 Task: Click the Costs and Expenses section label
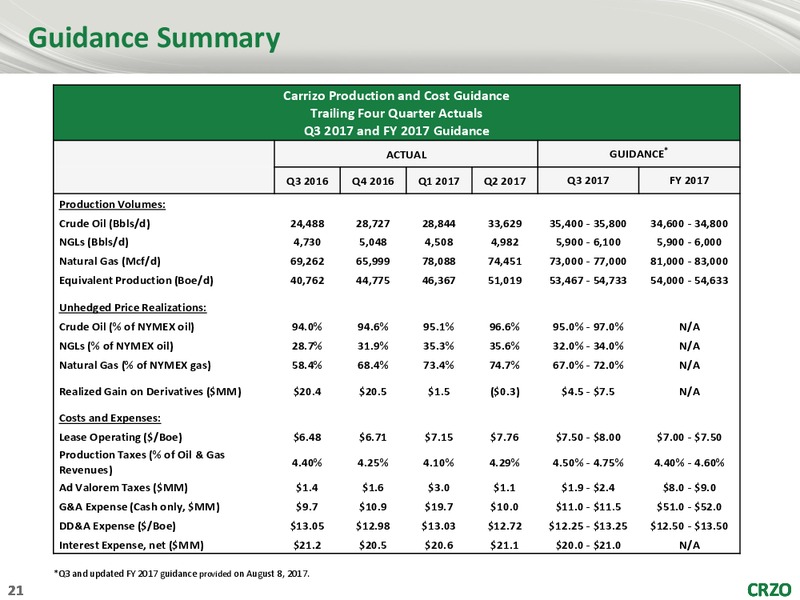(x=110, y=418)
